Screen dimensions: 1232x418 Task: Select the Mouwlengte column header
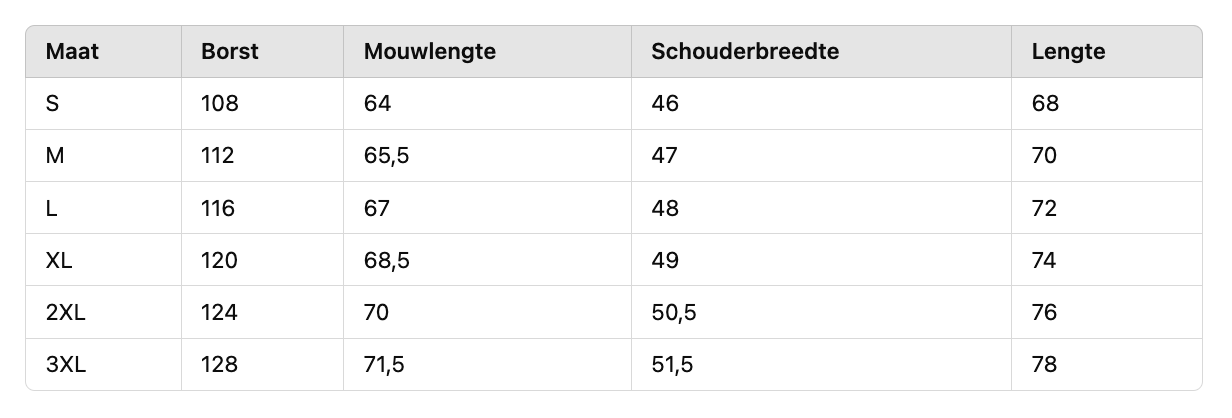pyautogui.click(x=430, y=52)
